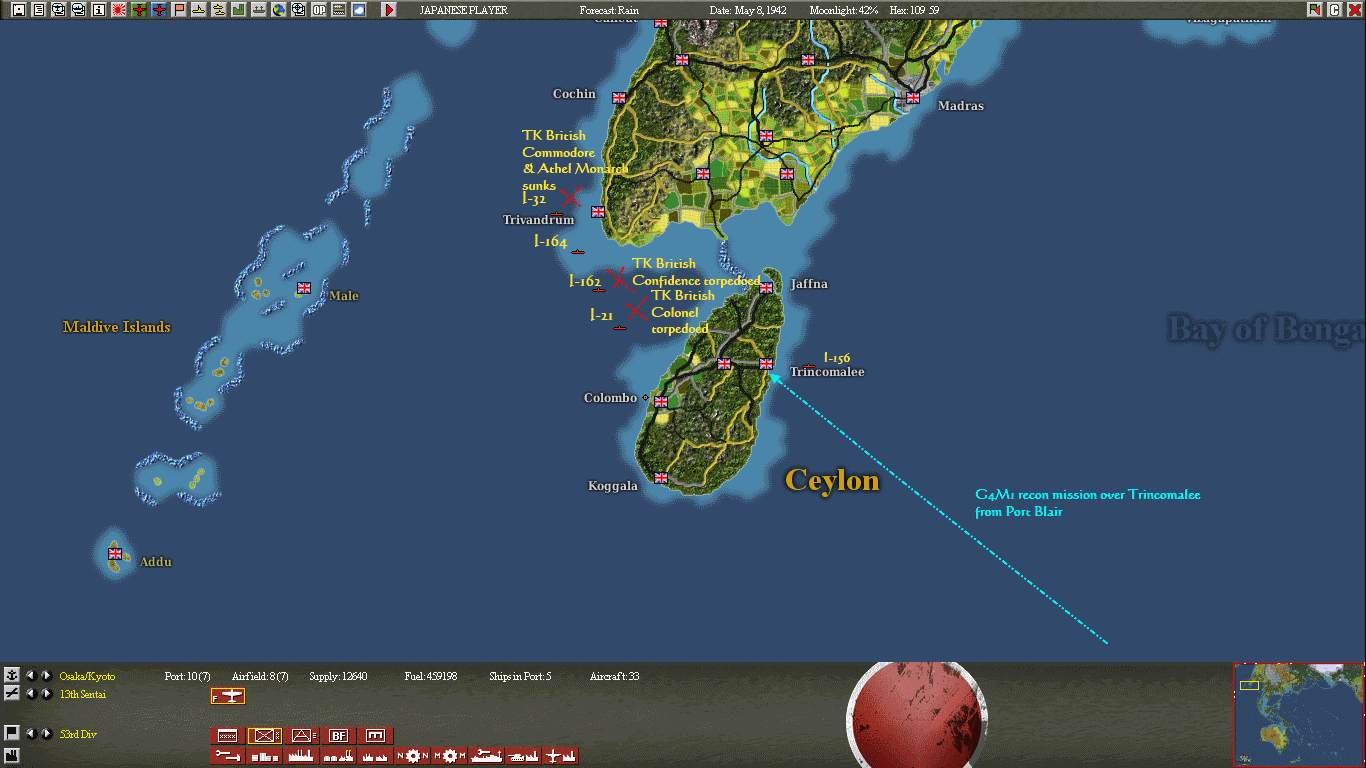Click the 53rd Div unit name

click(x=78, y=734)
